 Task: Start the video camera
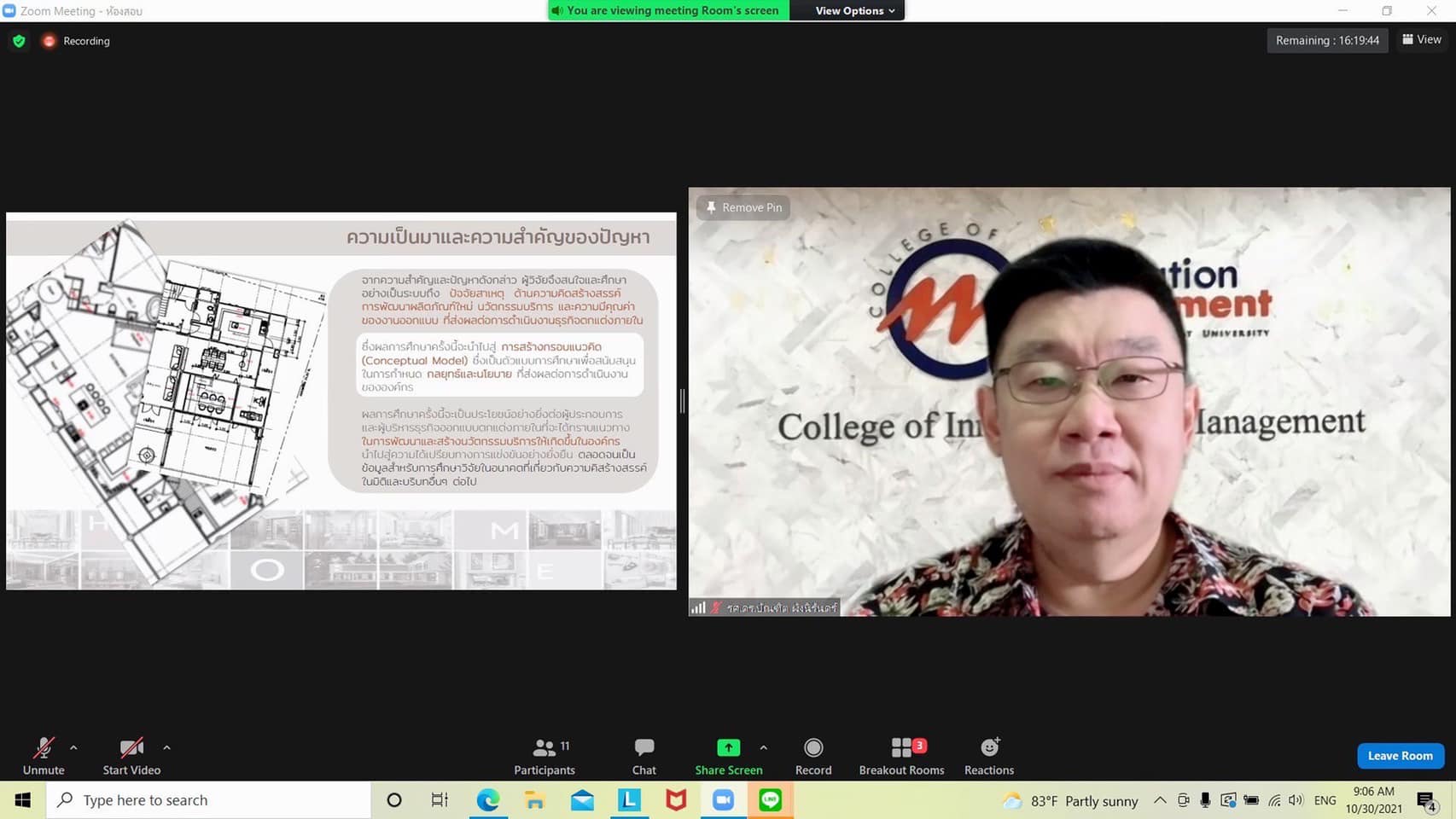coord(131,756)
